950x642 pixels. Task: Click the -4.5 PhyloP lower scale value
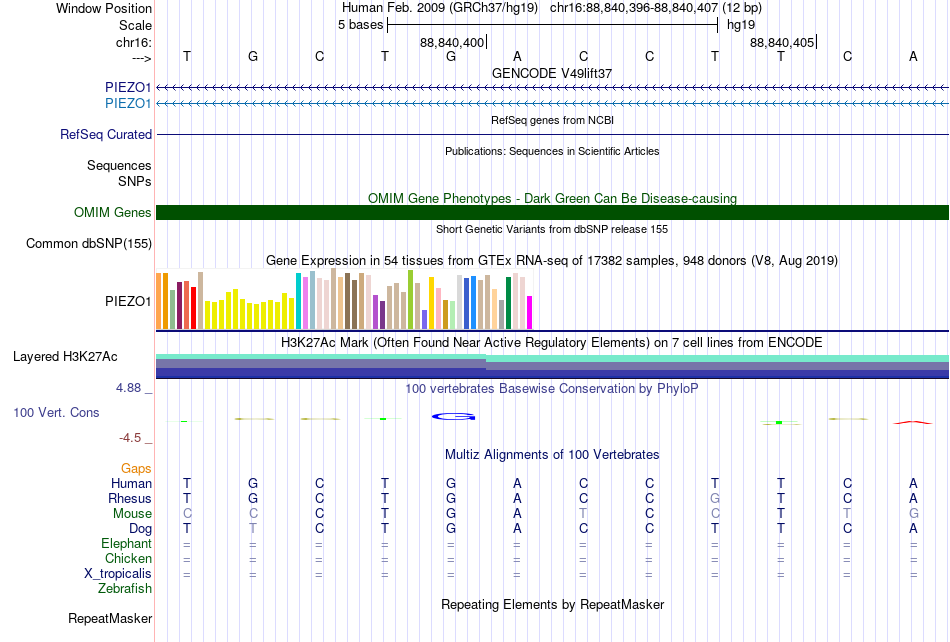pos(130,438)
